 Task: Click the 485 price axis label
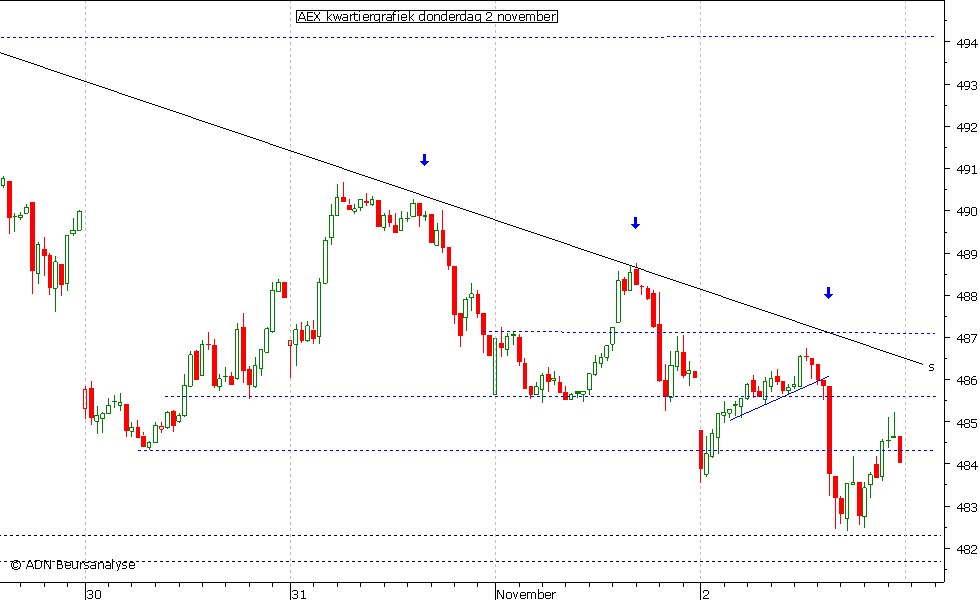tap(966, 423)
